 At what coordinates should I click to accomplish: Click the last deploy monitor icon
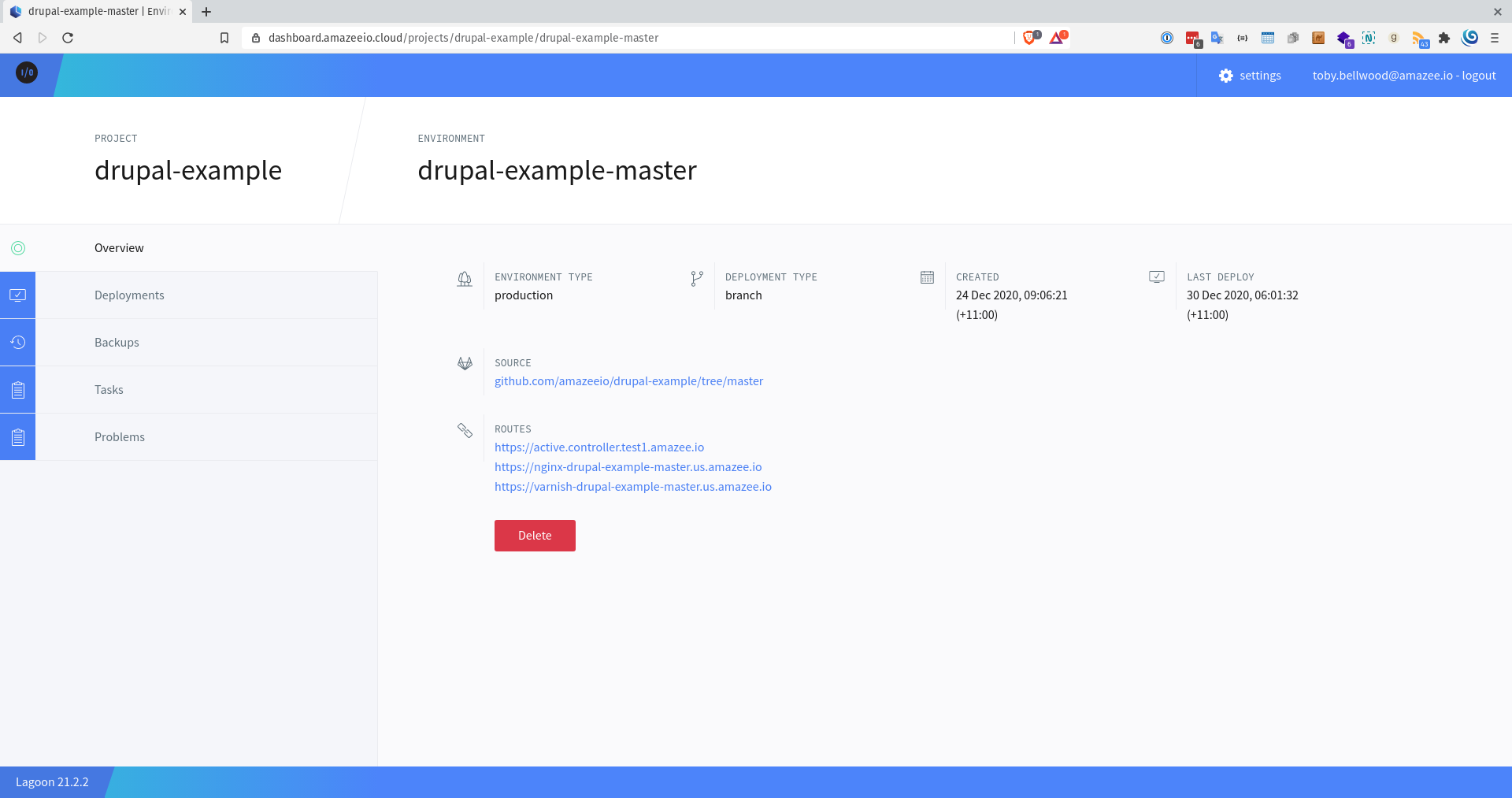tap(1157, 277)
